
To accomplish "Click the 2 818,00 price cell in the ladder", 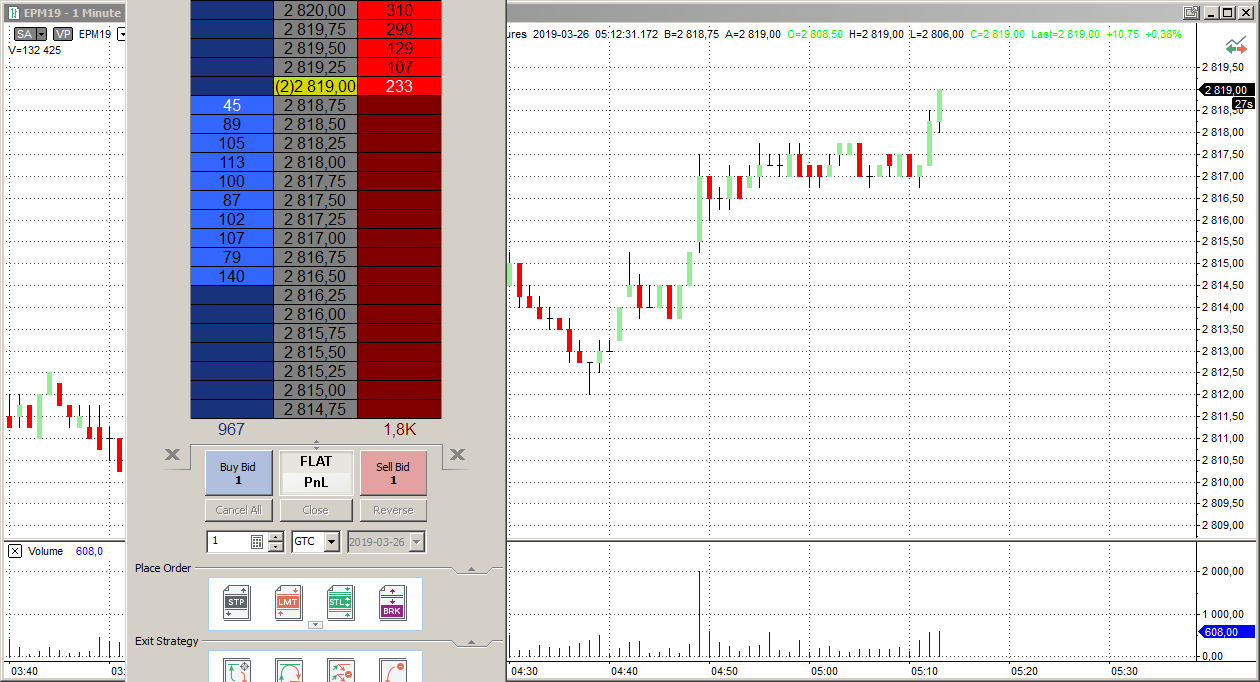I will tap(315, 163).
